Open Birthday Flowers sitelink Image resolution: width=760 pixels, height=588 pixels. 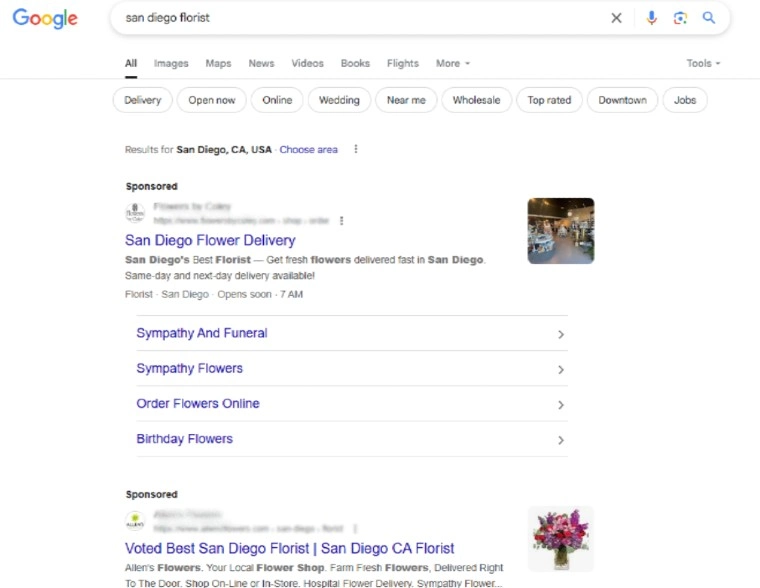tap(185, 439)
